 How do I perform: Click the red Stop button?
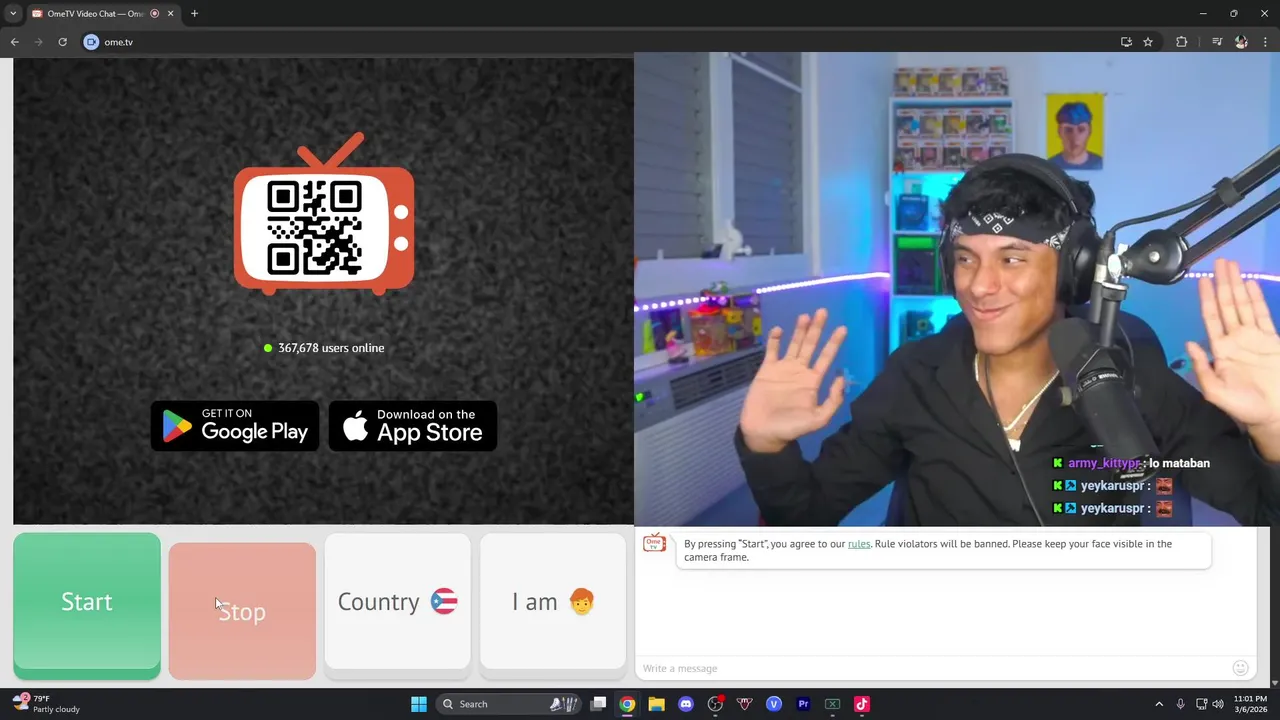[242, 611]
